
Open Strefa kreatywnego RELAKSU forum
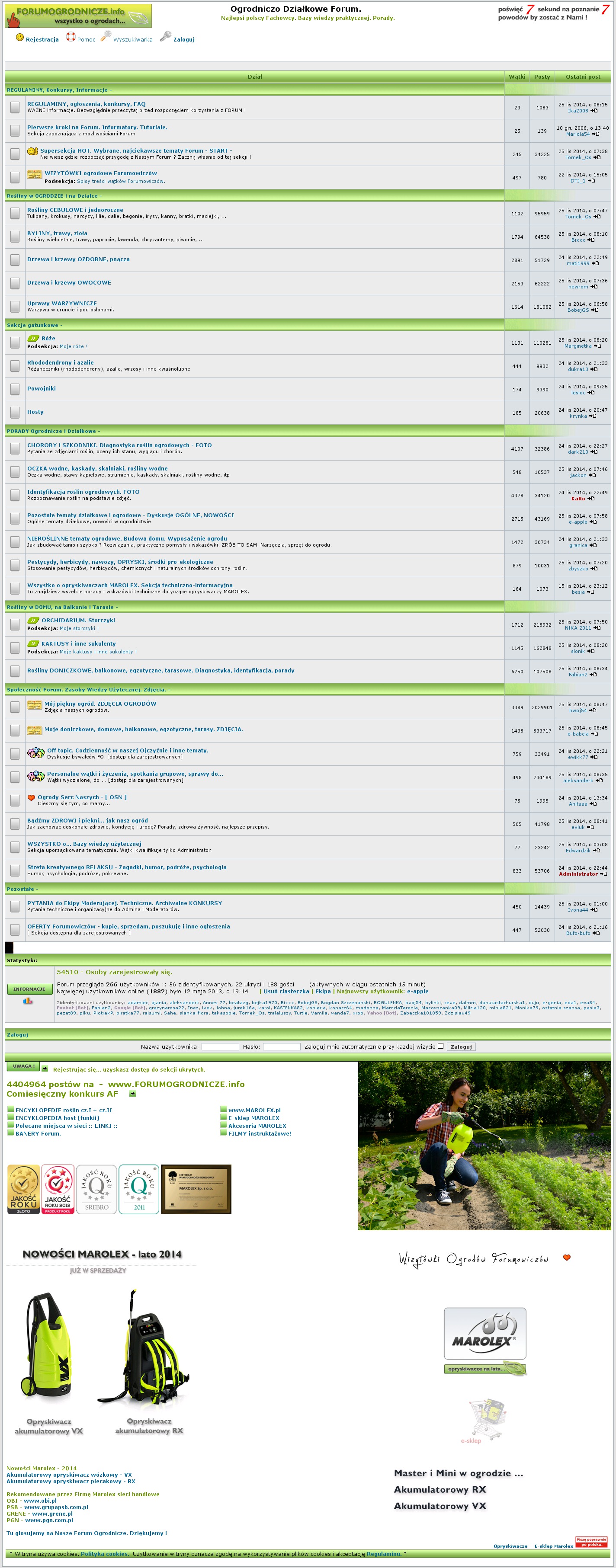(x=127, y=867)
